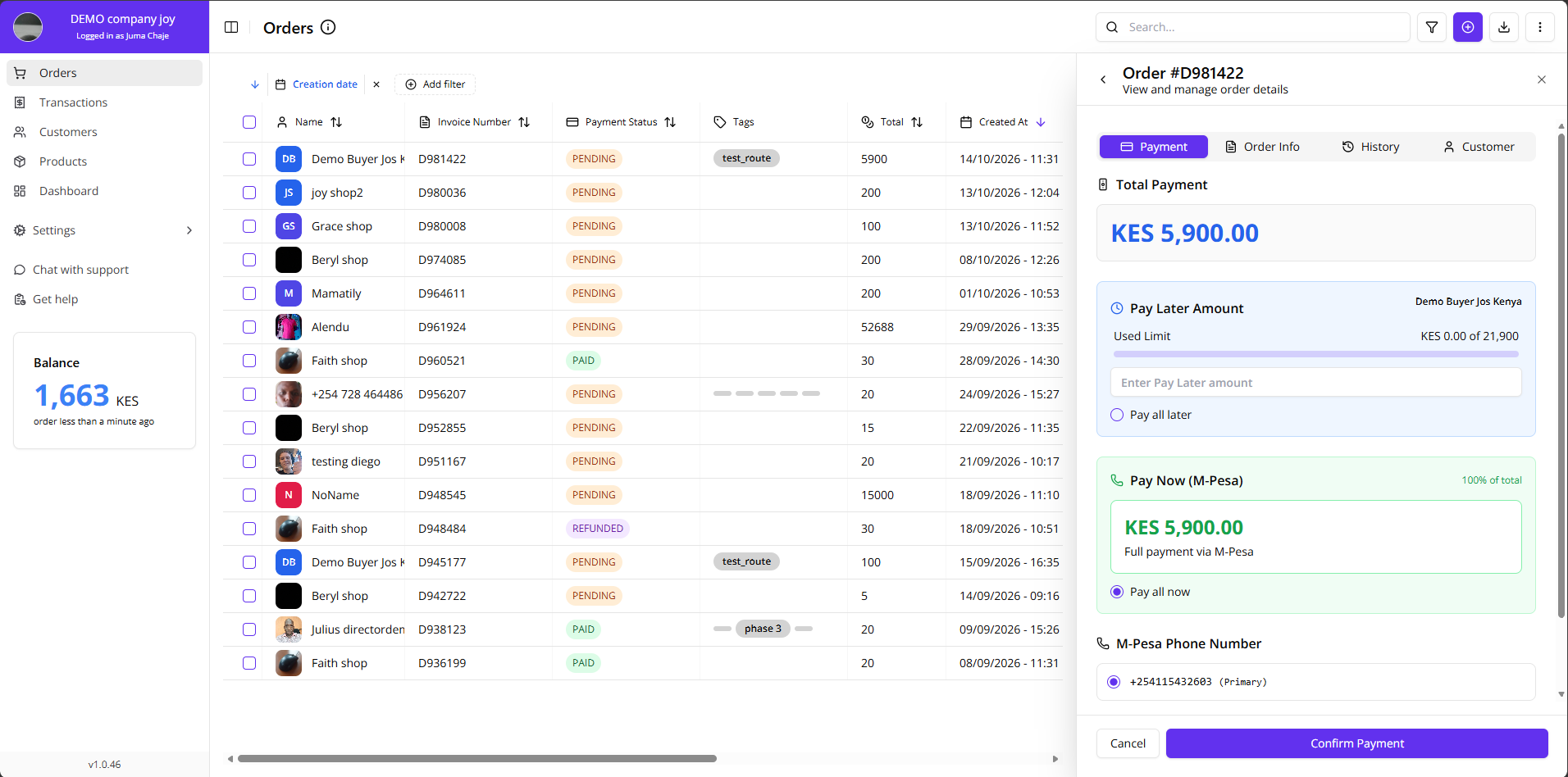Open Products in the sidebar
Screen dimensions: 1568x777
104,161
